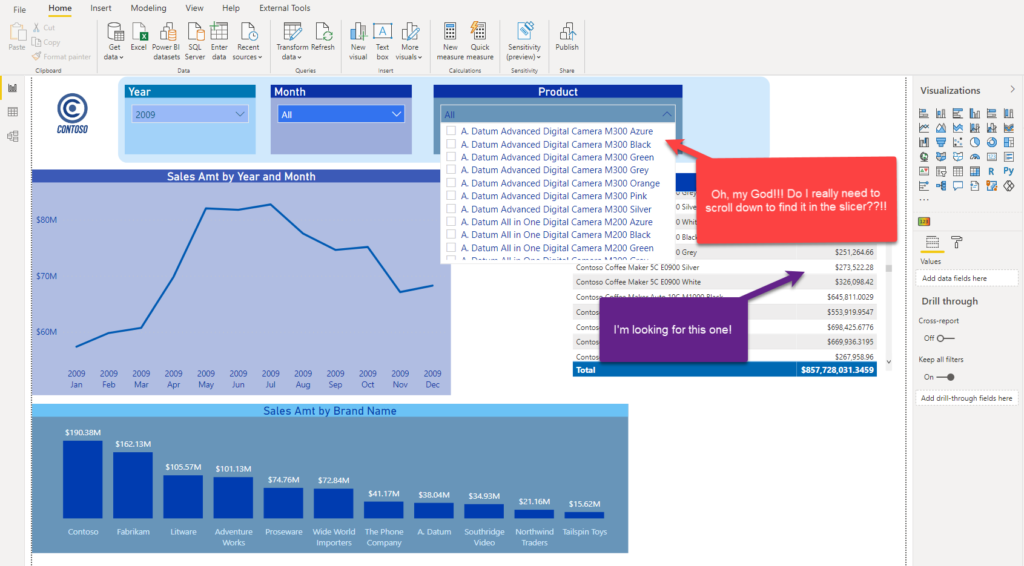Insert a New visual
The width and height of the screenshot is (1024, 566).
coord(358,42)
